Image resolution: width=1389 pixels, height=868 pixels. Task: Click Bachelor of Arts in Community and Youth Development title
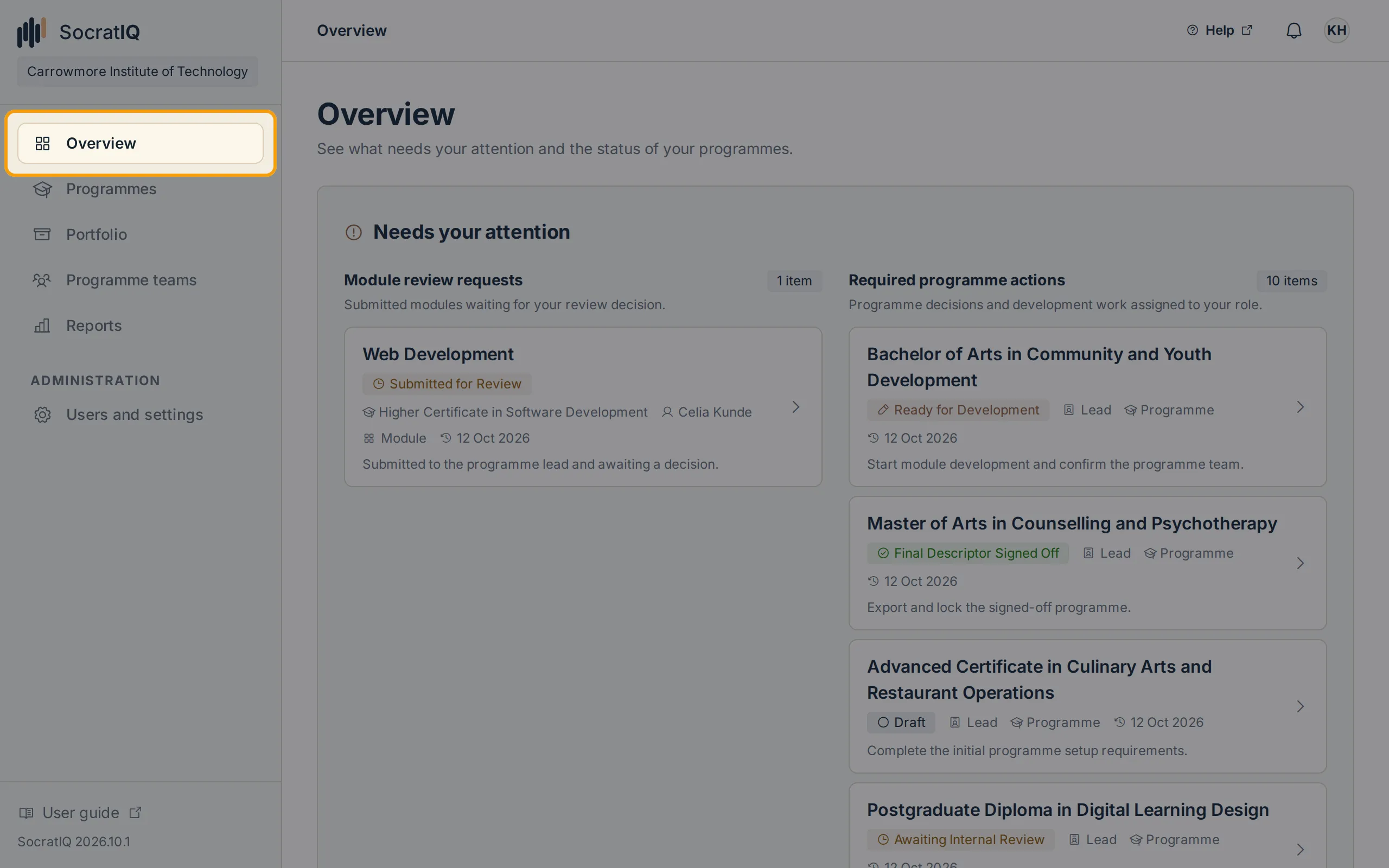(x=1039, y=367)
